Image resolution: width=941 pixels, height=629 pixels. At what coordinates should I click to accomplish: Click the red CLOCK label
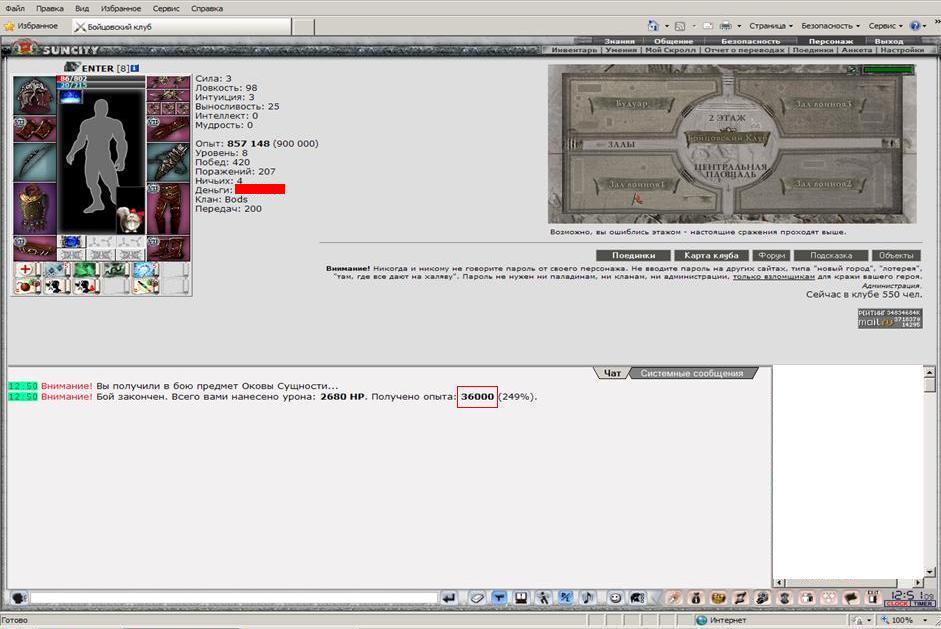click(897, 604)
